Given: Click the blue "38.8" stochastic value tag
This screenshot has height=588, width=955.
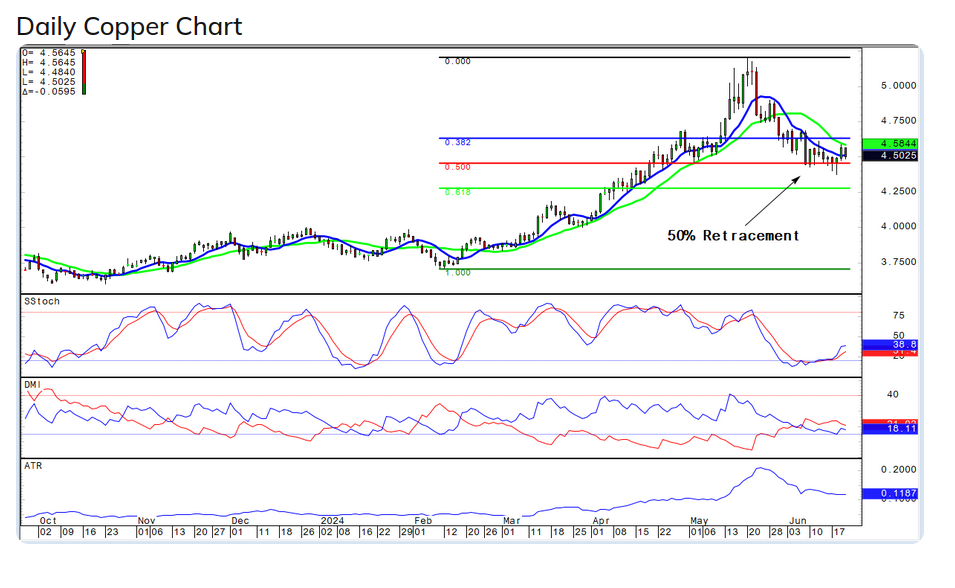Looking at the screenshot, I should click(x=890, y=345).
